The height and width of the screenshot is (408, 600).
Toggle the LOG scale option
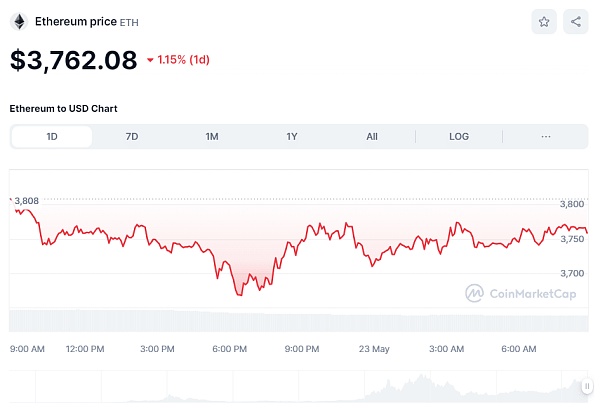click(x=459, y=136)
